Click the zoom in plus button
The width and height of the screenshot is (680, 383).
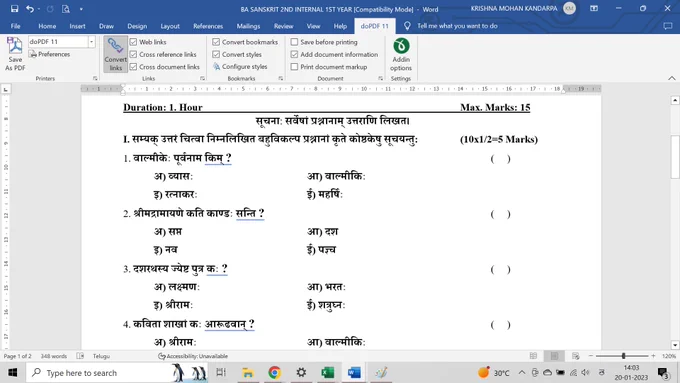(653, 356)
